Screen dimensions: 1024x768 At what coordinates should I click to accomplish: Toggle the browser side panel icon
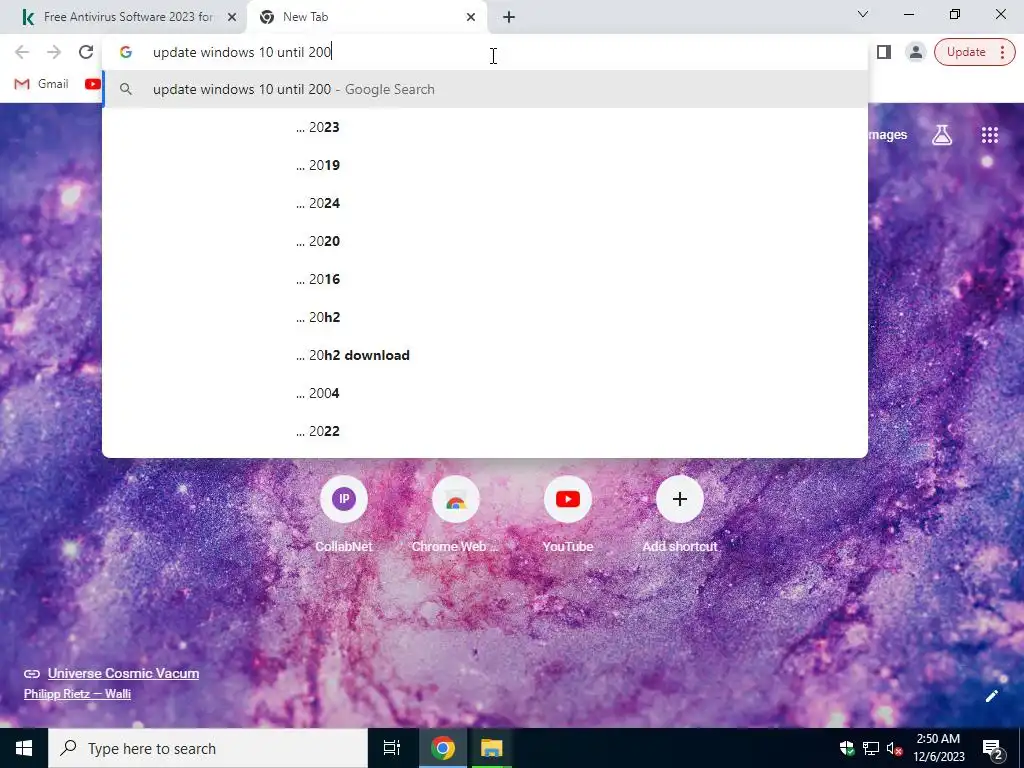pos(884,52)
